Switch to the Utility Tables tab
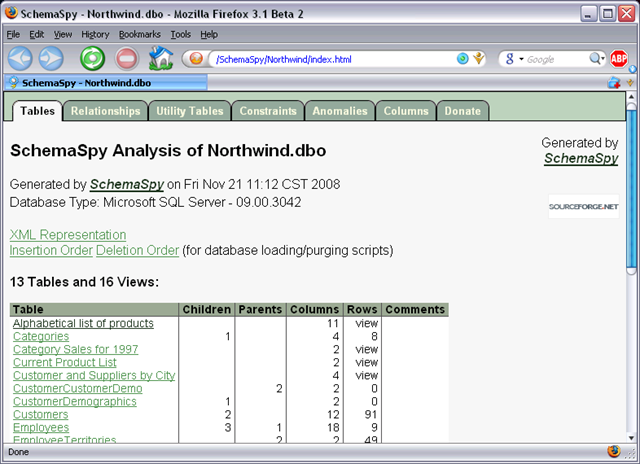Screen dimensions: 640x464 coord(190,111)
